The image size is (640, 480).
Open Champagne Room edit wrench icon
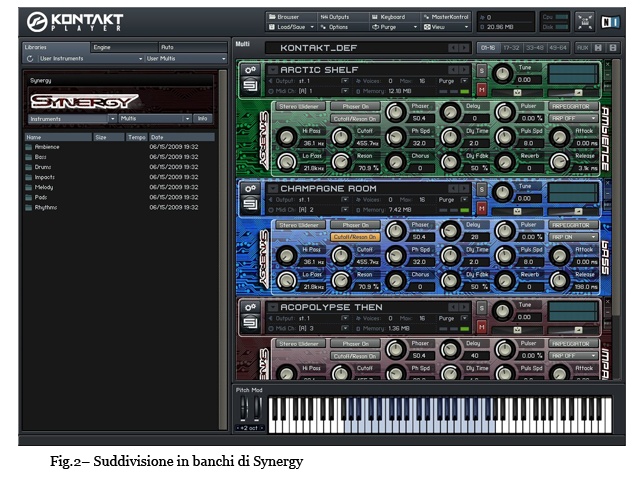[x=250, y=189]
